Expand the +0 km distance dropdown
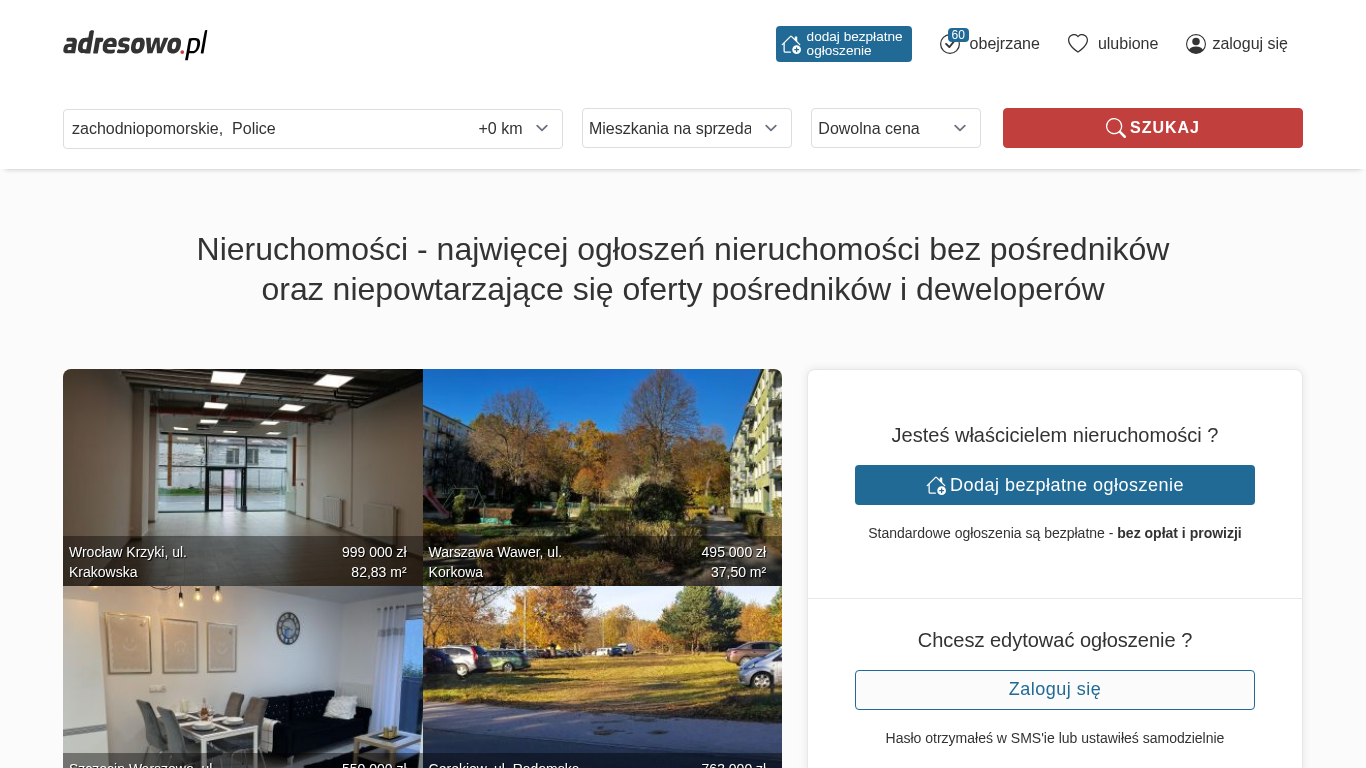Image resolution: width=1366 pixels, height=768 pixels. [514, 128]
